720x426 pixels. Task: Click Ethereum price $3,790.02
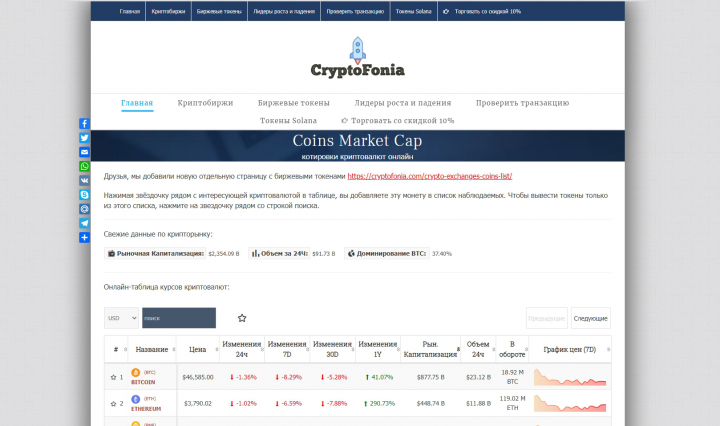point(198,404)
